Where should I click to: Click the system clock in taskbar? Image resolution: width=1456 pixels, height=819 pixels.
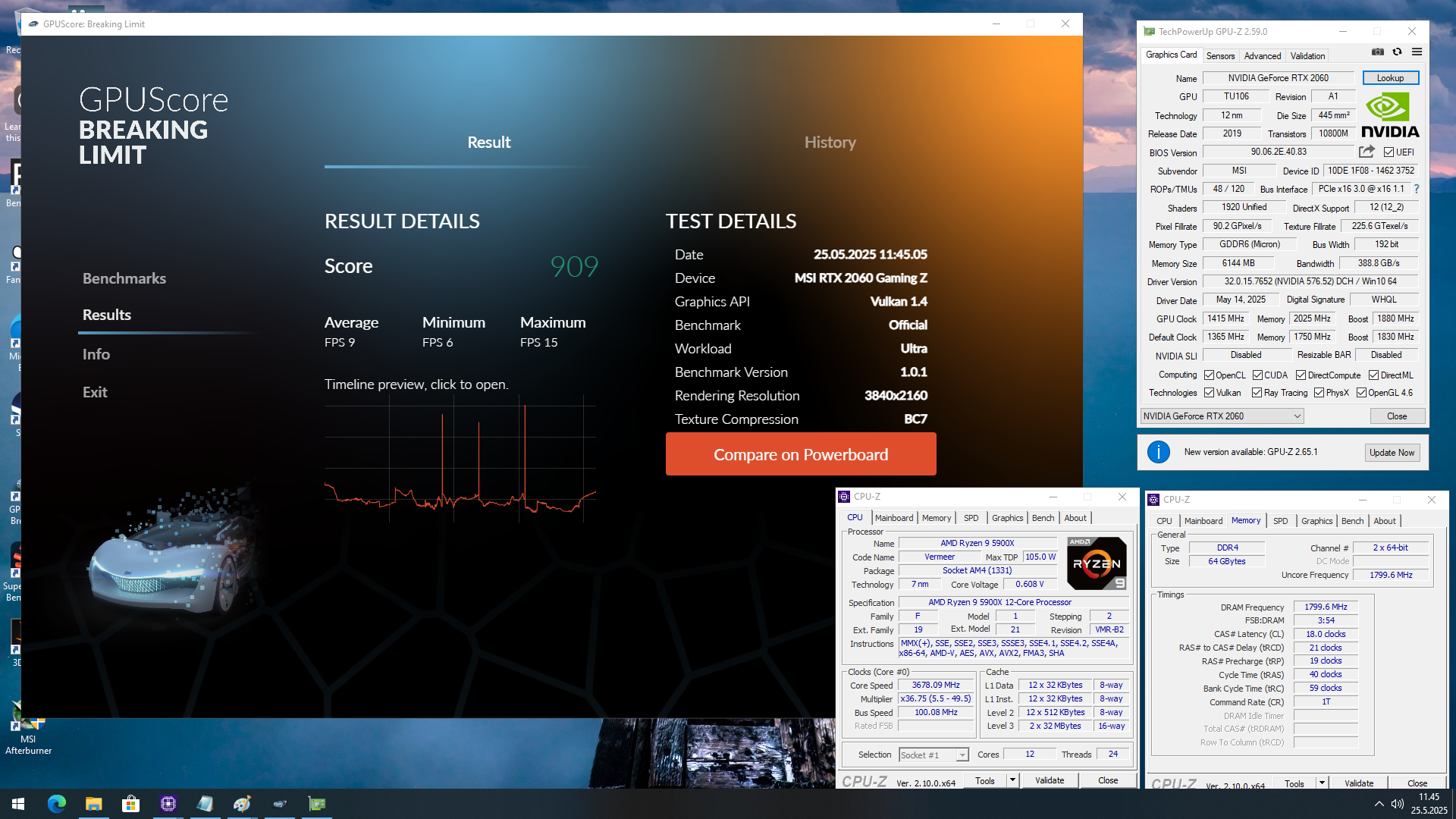[x=1429, y=804]
